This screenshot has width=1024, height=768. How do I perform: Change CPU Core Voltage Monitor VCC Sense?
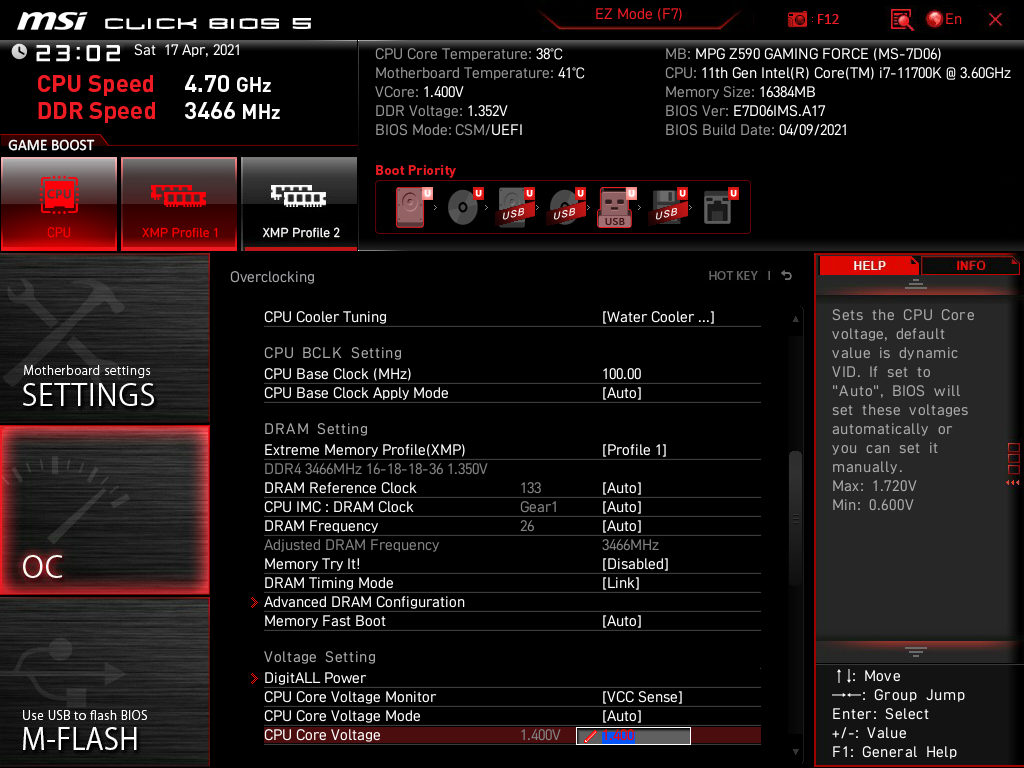642,697
